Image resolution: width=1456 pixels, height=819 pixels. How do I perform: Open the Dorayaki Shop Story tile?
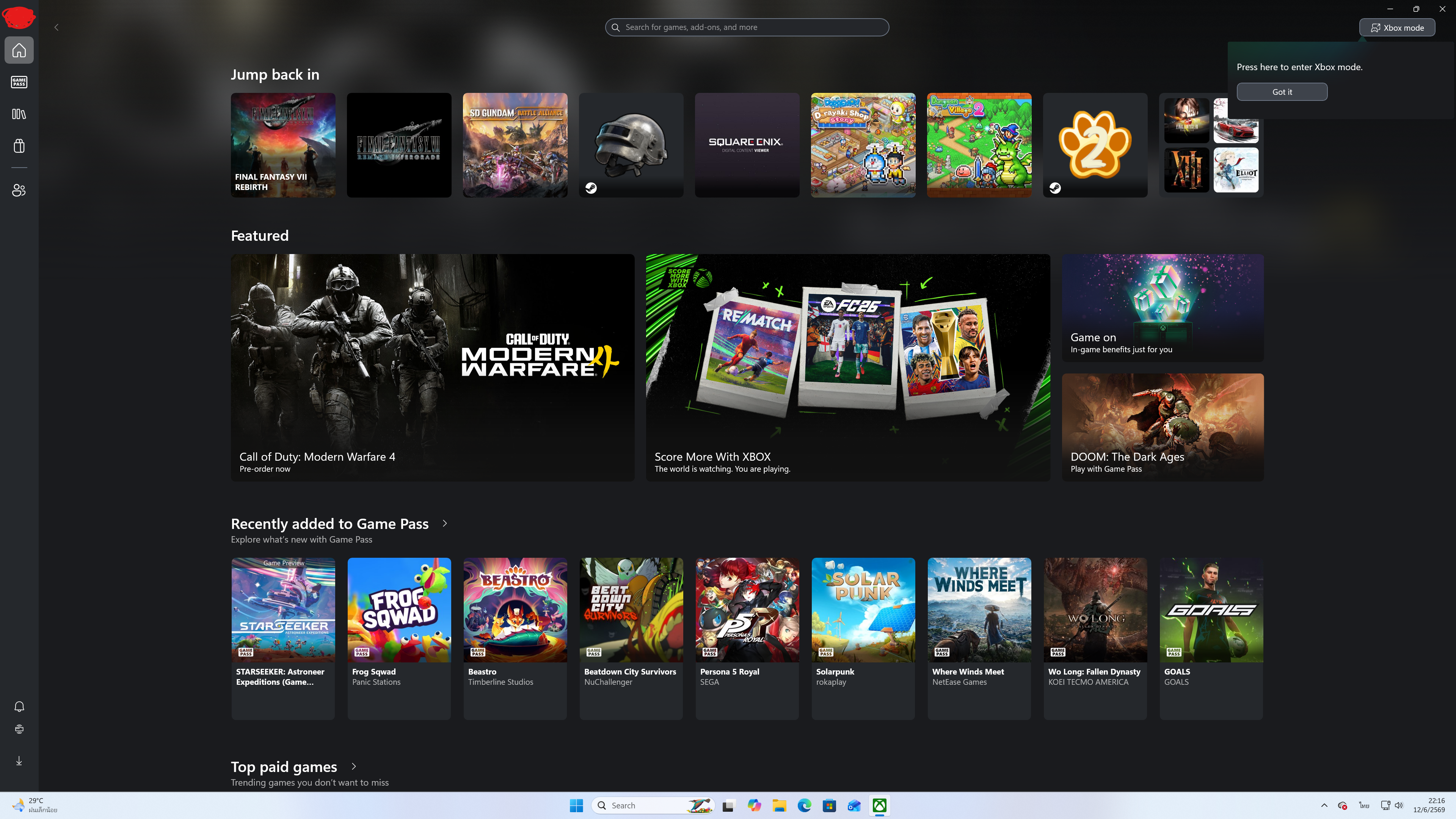(x=863, y=145)
